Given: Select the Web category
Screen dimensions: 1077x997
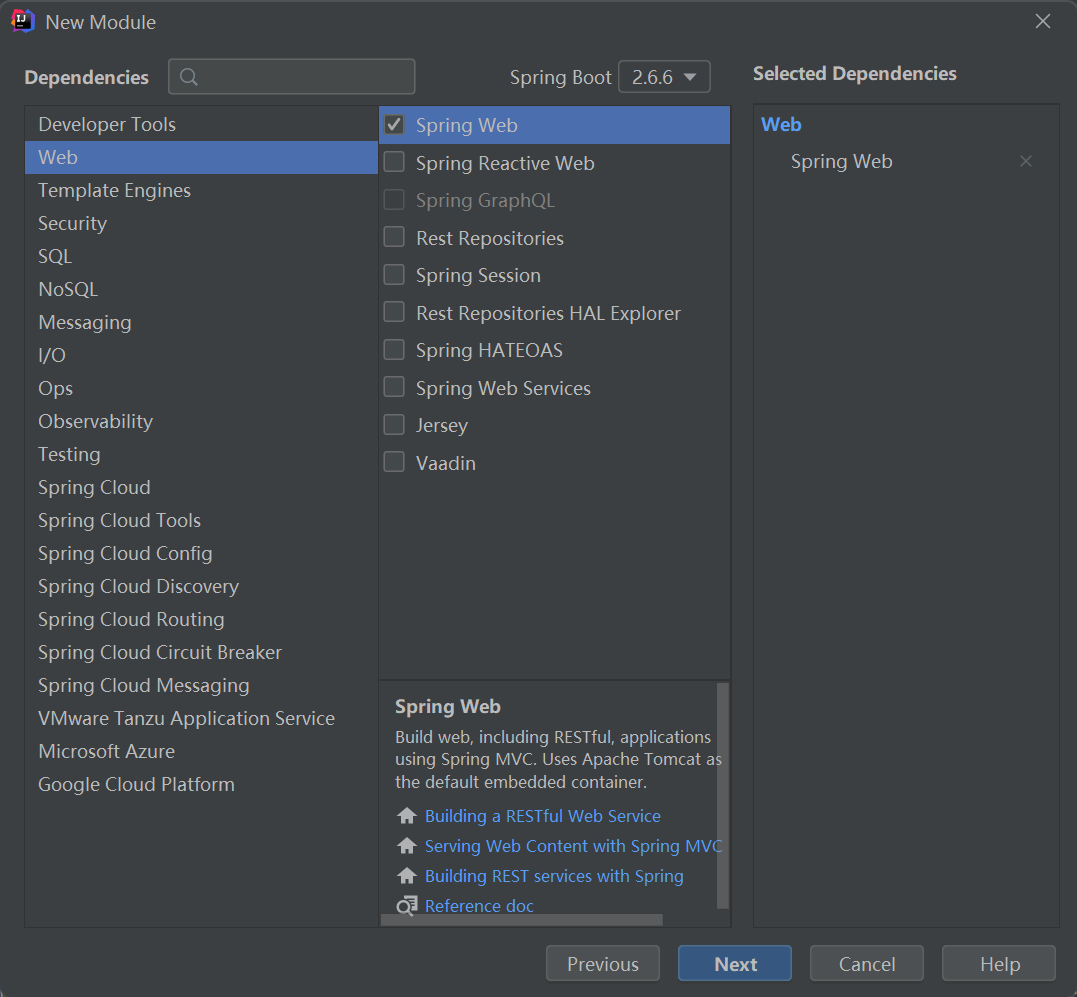Looking at the screenshot, I should coord(201,157).
